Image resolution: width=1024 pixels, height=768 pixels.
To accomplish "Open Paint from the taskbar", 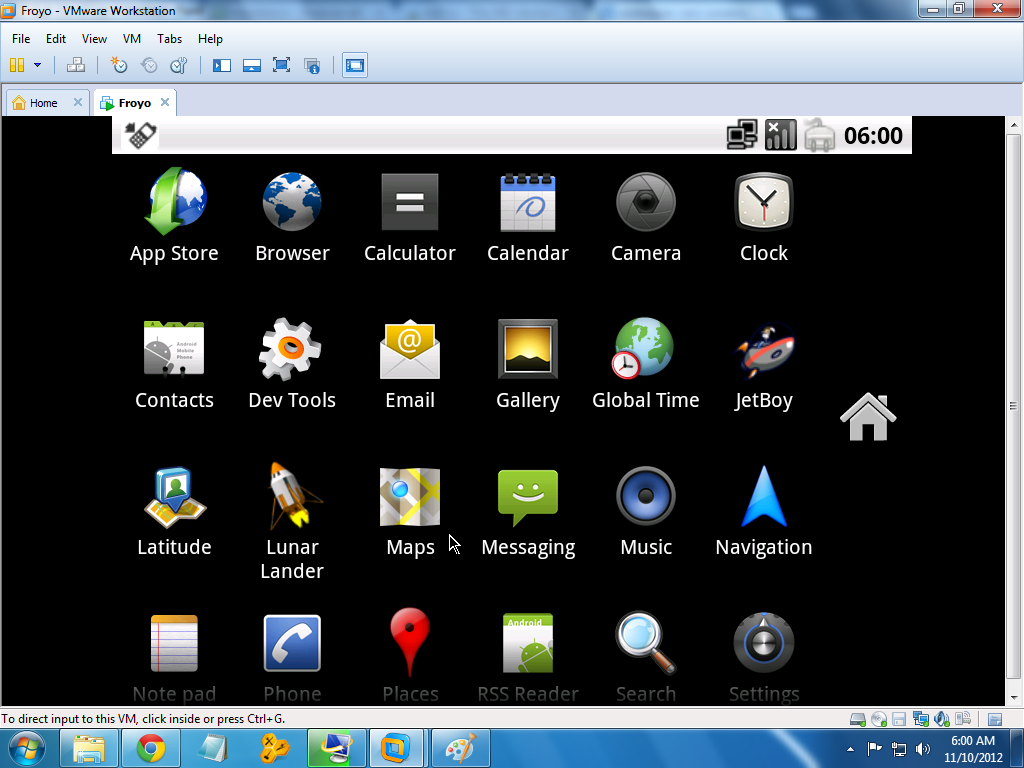I will click(x=460, y=748).
